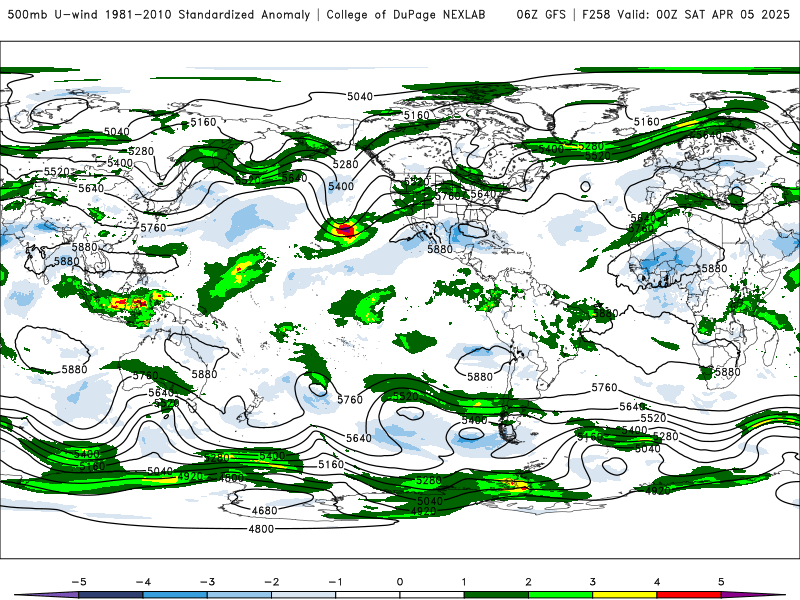Select the light blue -3 to -2 legend segment
The height and width of the screenshot is (600, 800).
coord(239,595)
